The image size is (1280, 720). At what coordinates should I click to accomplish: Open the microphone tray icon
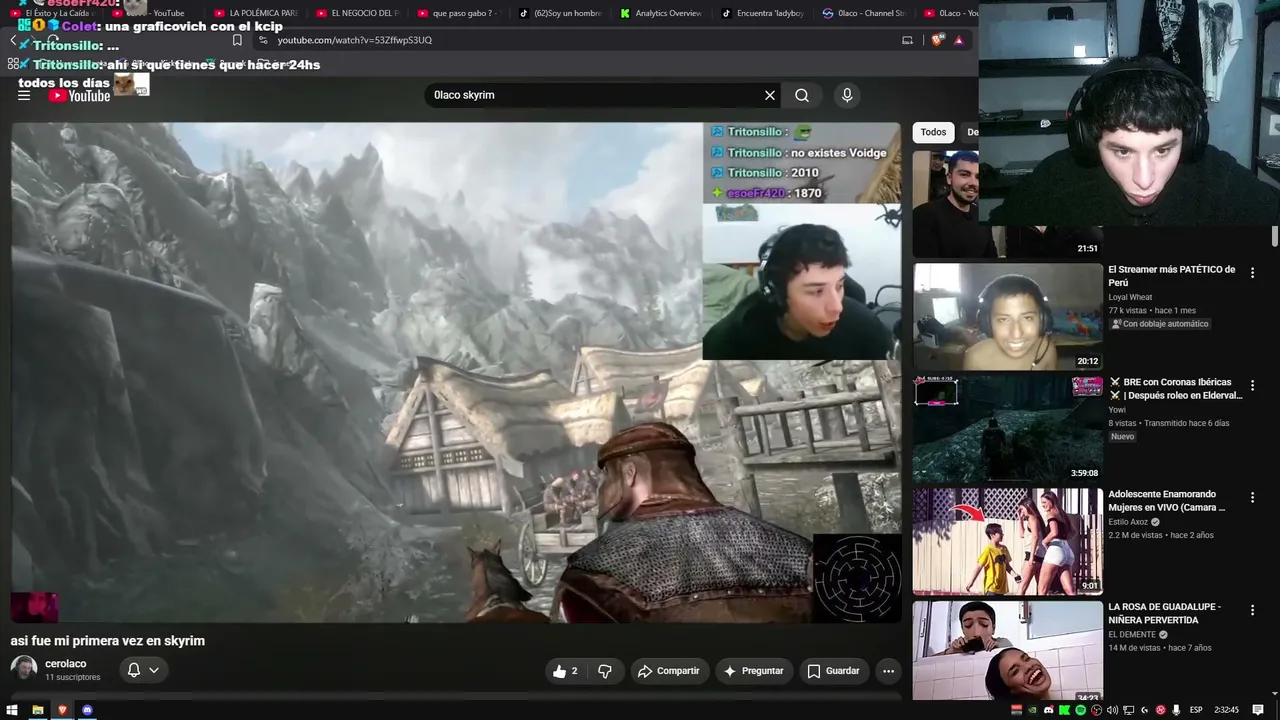[1176, 710]
